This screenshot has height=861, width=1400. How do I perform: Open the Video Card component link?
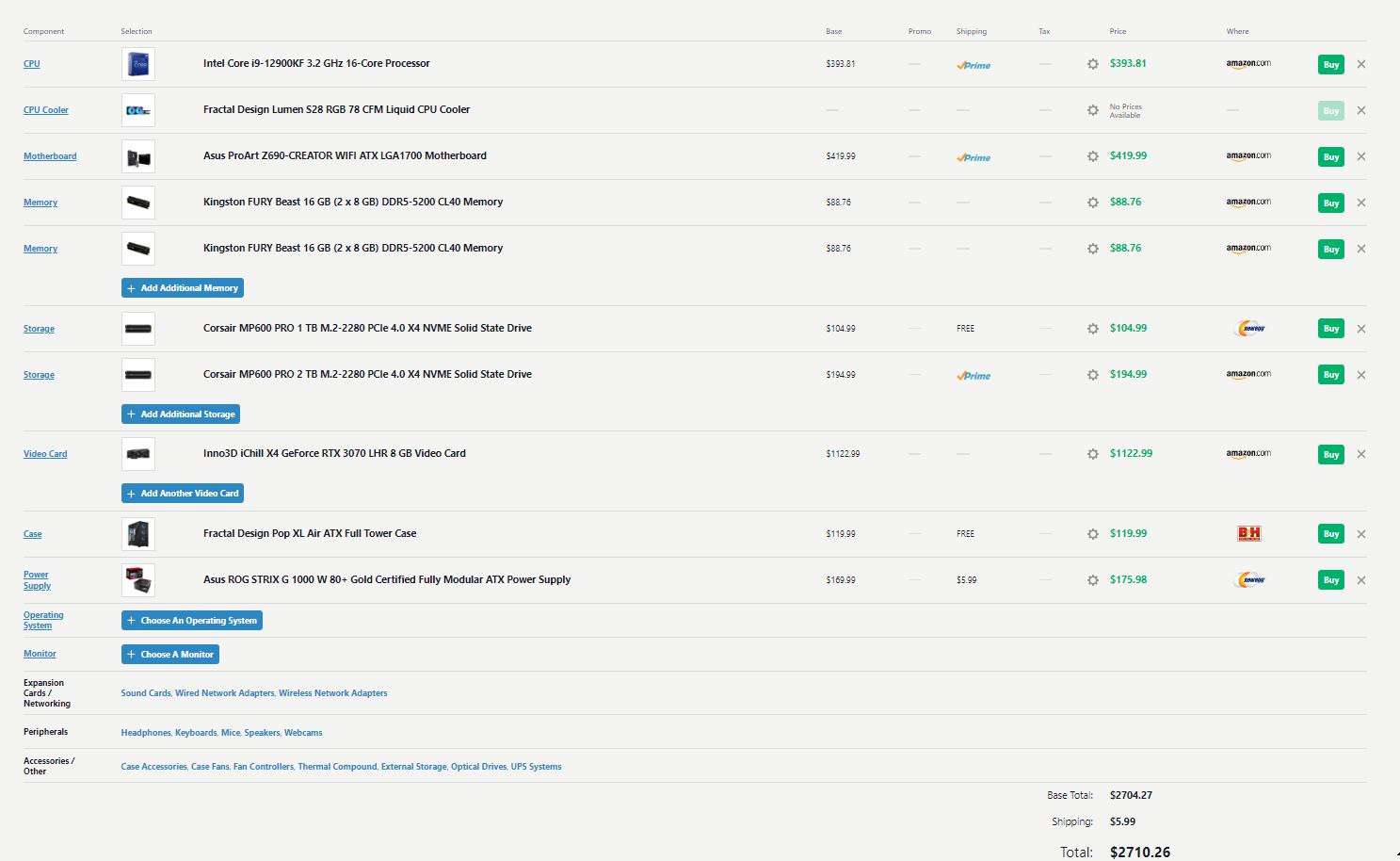tap(45, 454)
